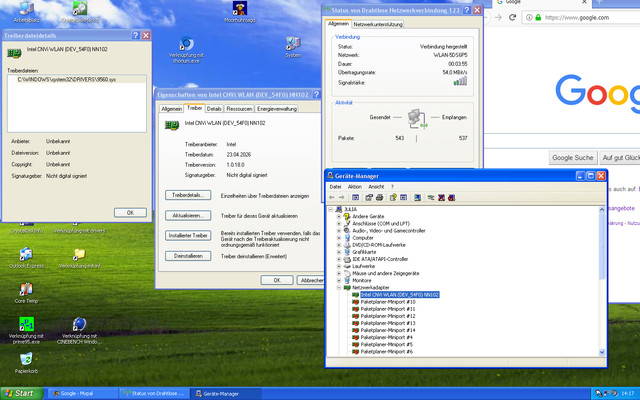
Task: Click the Windows Start button
Action: [21, 393]
